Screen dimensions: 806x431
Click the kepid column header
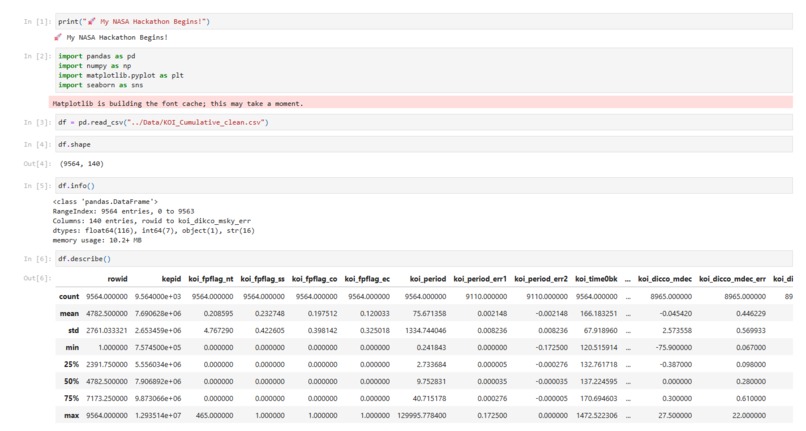(x=171, y=279)
